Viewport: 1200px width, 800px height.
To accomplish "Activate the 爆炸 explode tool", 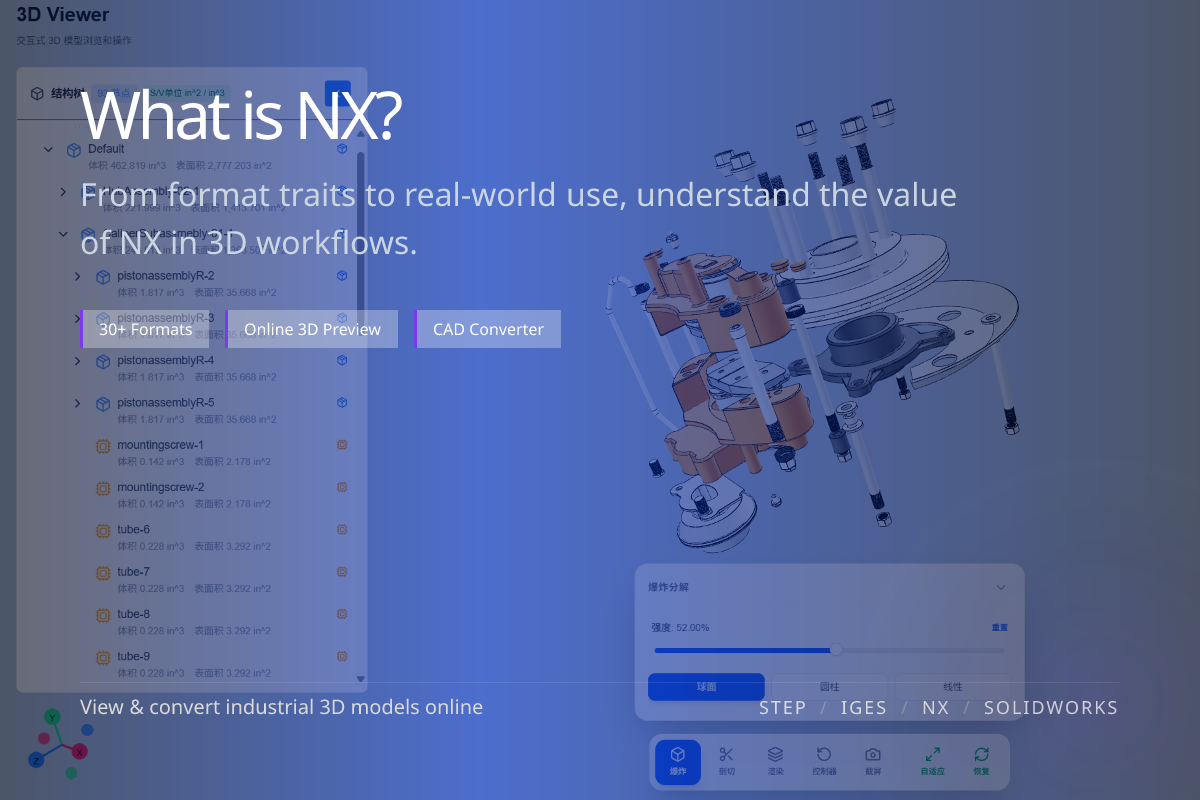I will tap(678, 761).
